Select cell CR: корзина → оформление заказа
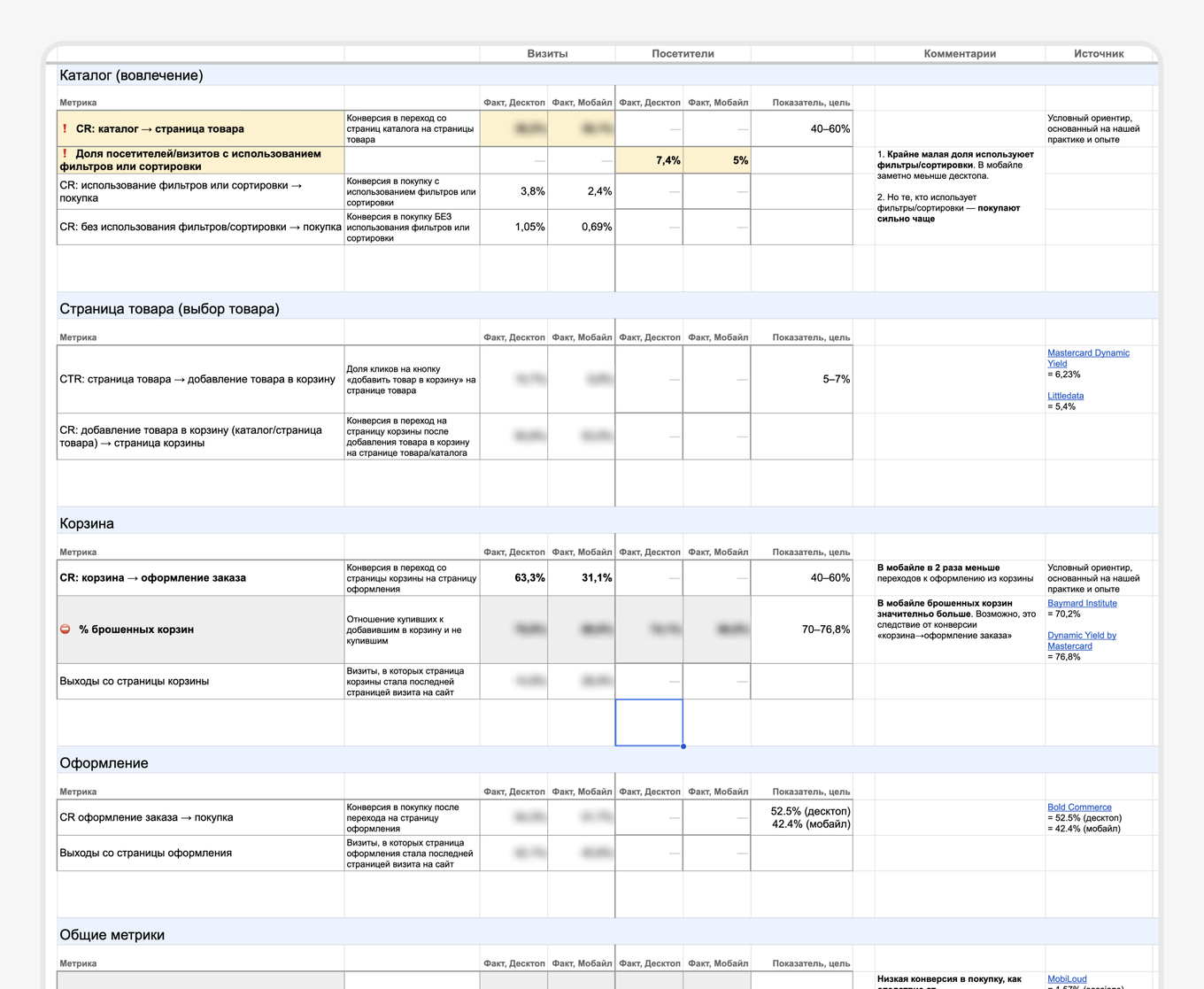 click(201, 577)
